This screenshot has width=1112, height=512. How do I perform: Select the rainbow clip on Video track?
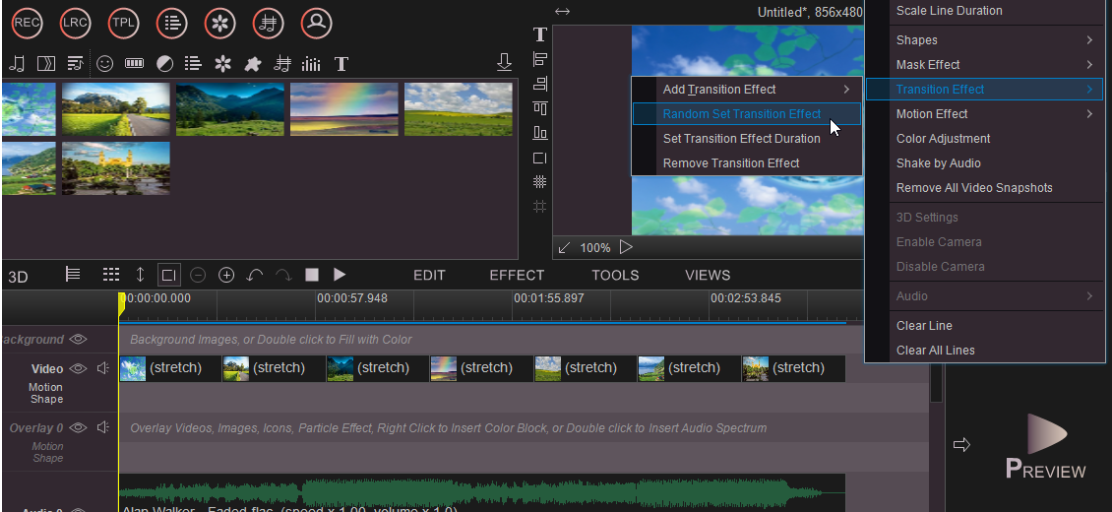[x=480, y=368]
